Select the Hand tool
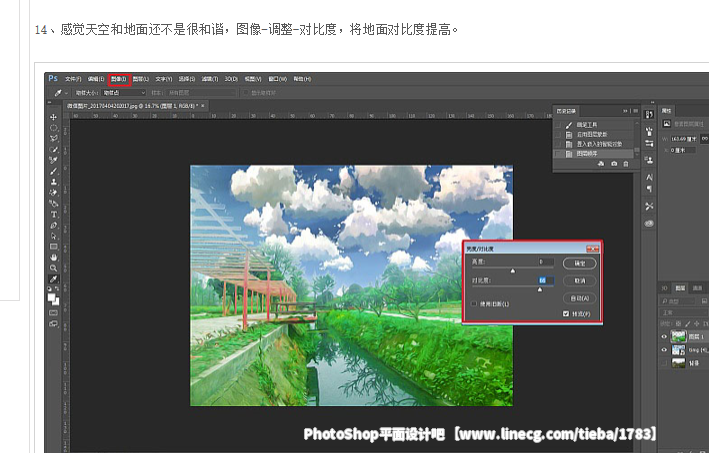Viewport: 712px width, 453px height. (x=54, y=257)
